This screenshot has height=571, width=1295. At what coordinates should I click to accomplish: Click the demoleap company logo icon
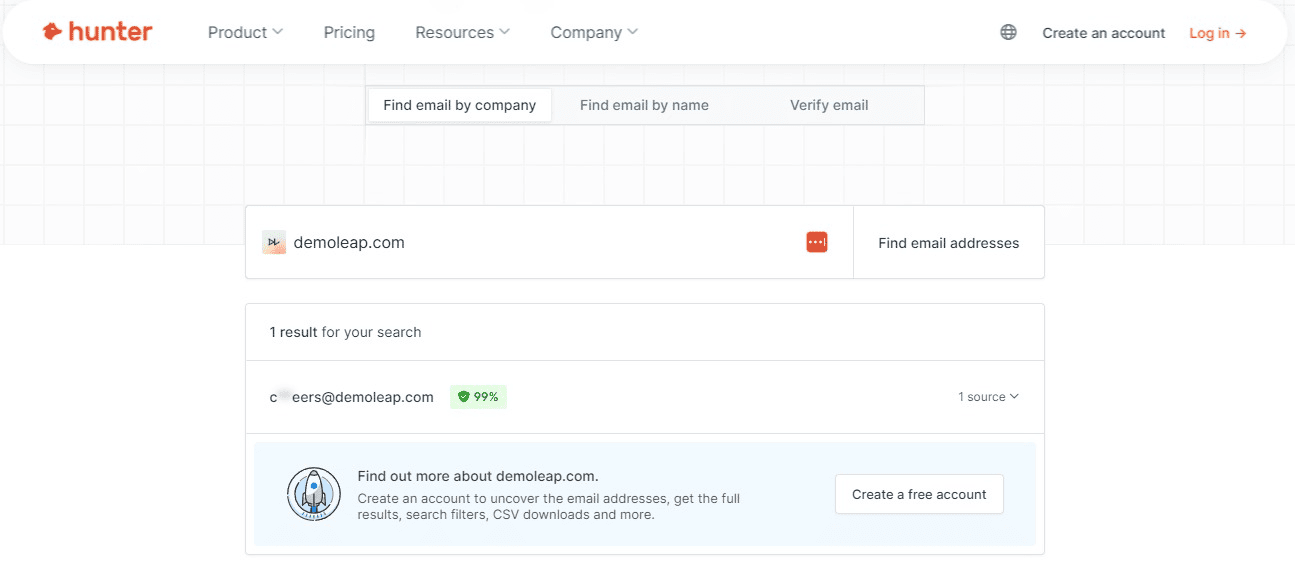pos(274,242)
